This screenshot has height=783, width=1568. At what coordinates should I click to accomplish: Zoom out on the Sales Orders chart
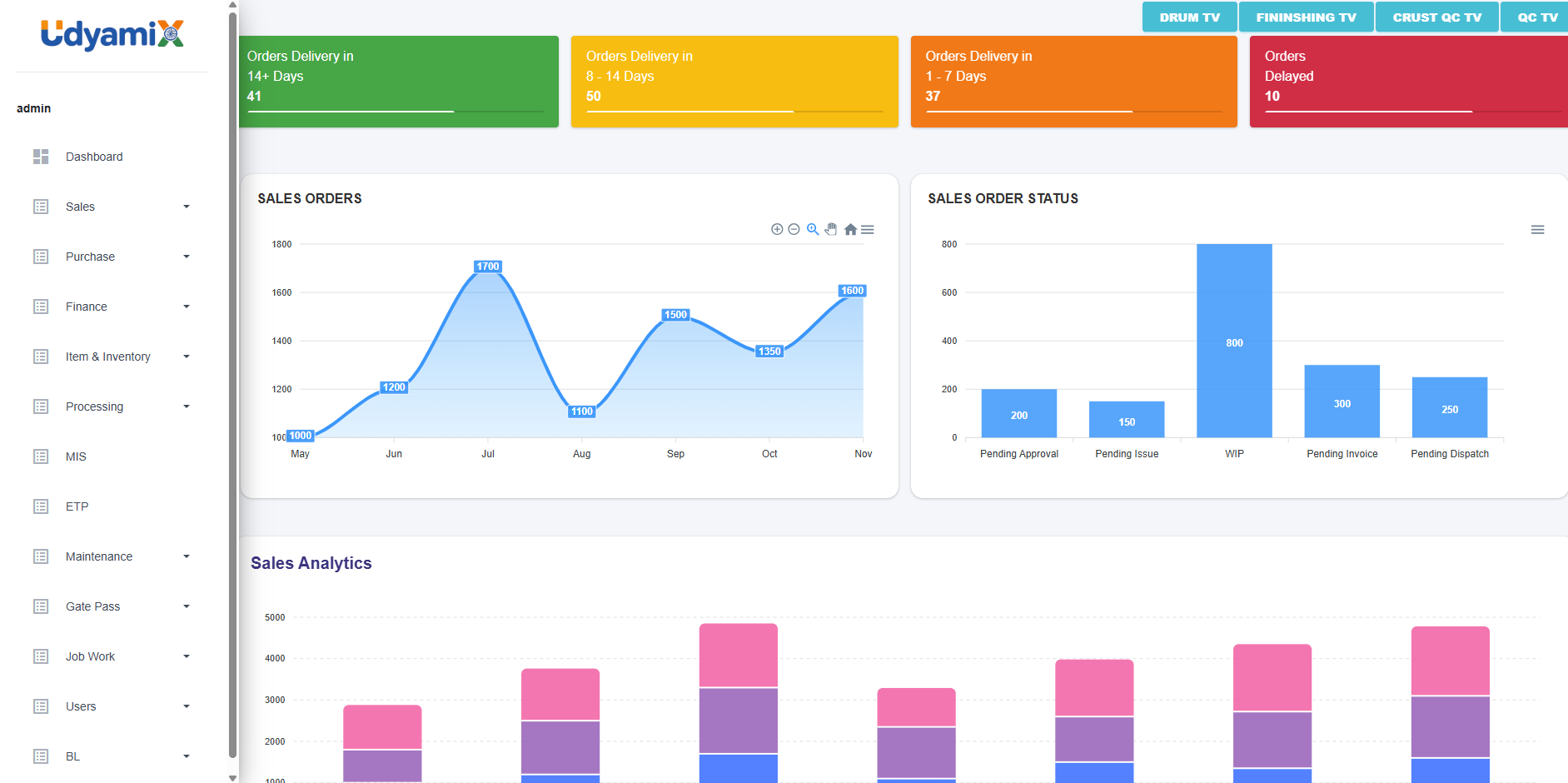(x=794, y=229)
